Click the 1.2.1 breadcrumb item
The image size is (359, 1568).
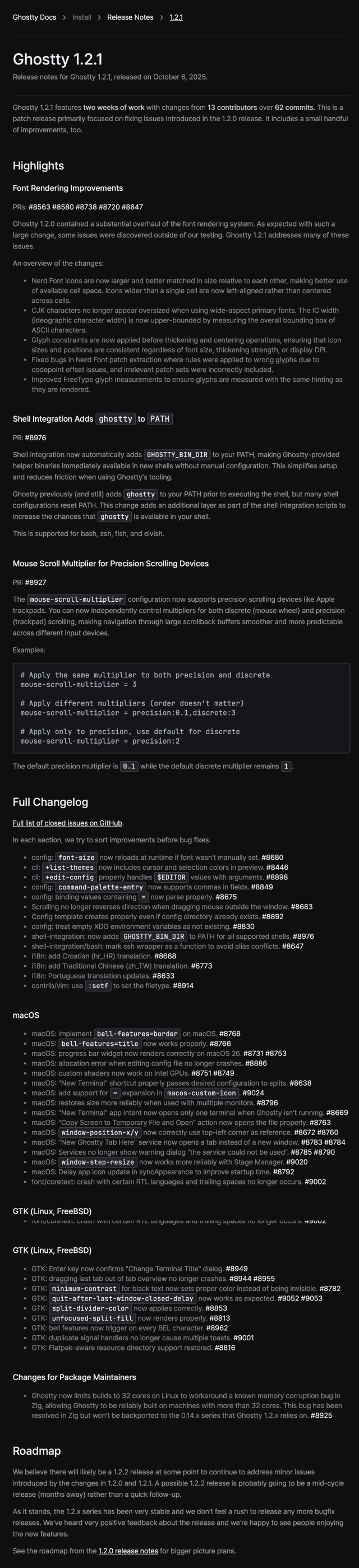(176, 17)
